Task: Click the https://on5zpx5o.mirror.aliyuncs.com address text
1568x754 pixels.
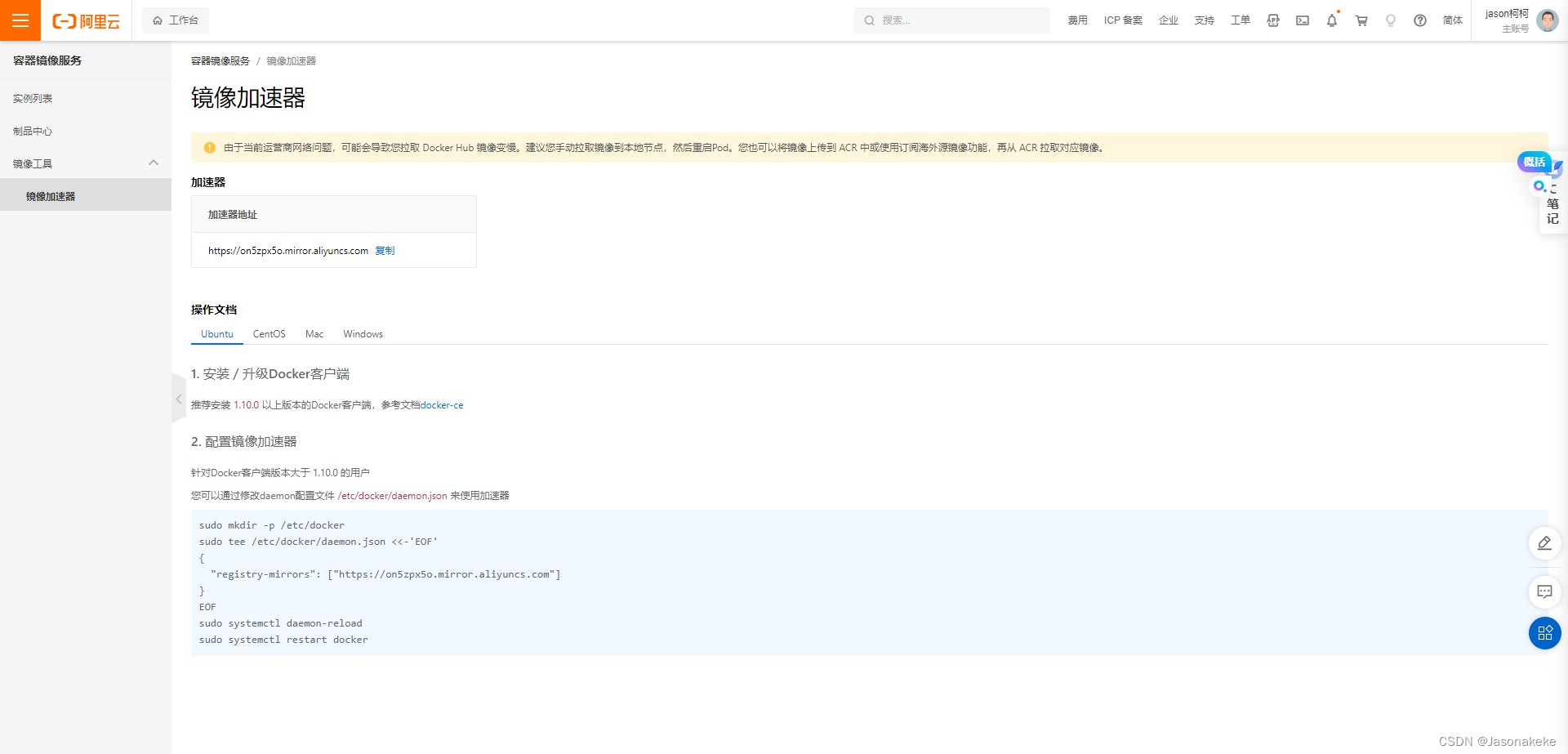Action: (x=288, y=251)
